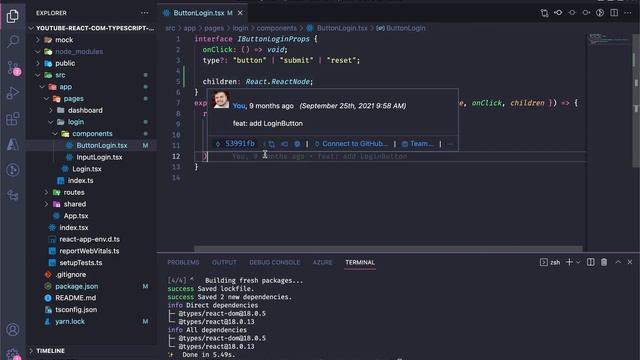The width and height of the screenshot is (640, 360).
Task: Open reportWebVitals.ts file
Action: click(89, 251)
